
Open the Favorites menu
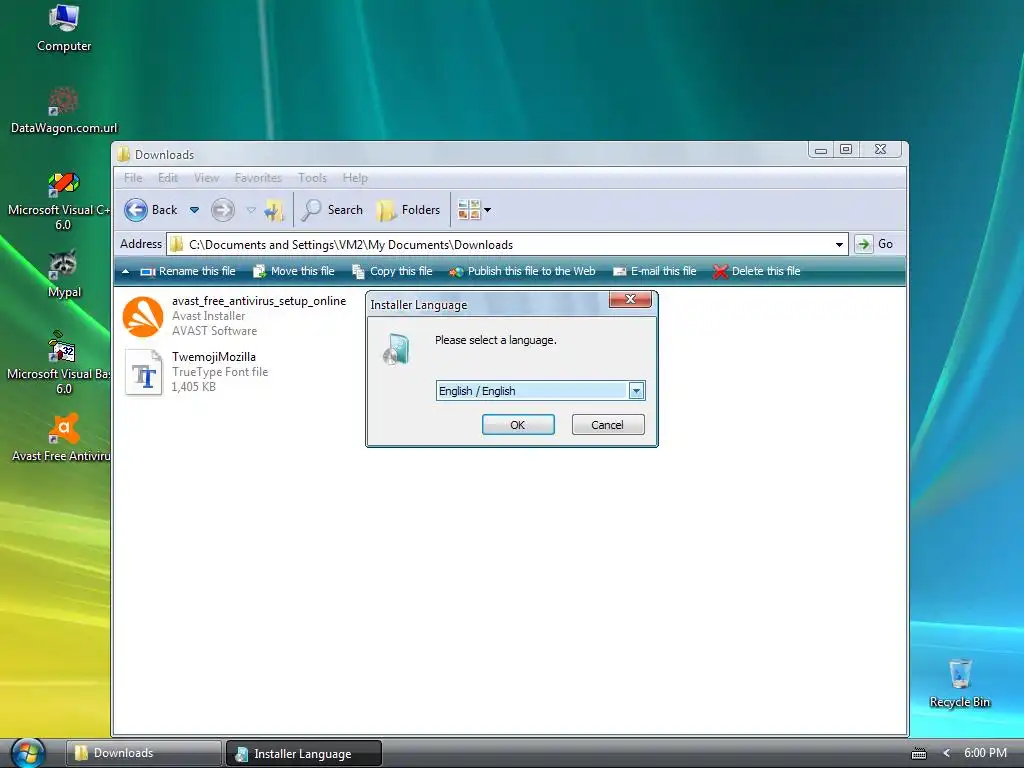pyautogui.click(x=258, y=178)
